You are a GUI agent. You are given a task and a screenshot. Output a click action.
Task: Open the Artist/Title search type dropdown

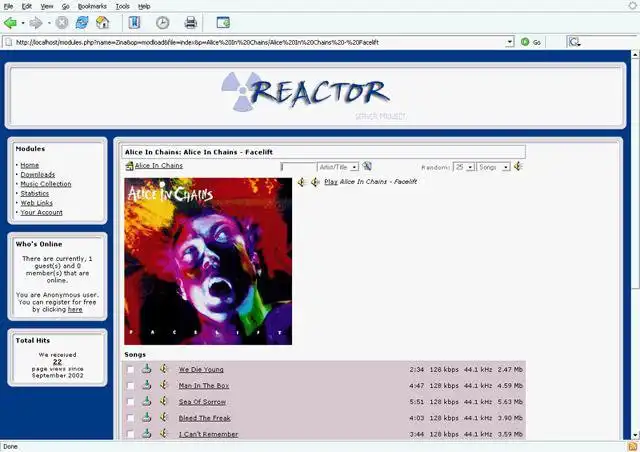pyautogui.click(x=338, y=167)
